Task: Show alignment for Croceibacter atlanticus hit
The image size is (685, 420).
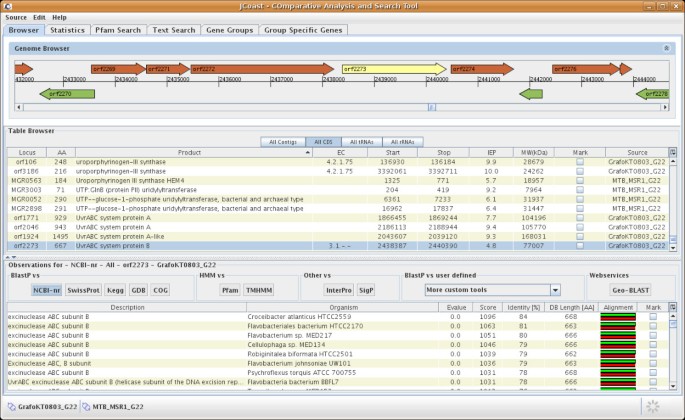Action: (618, 317)
